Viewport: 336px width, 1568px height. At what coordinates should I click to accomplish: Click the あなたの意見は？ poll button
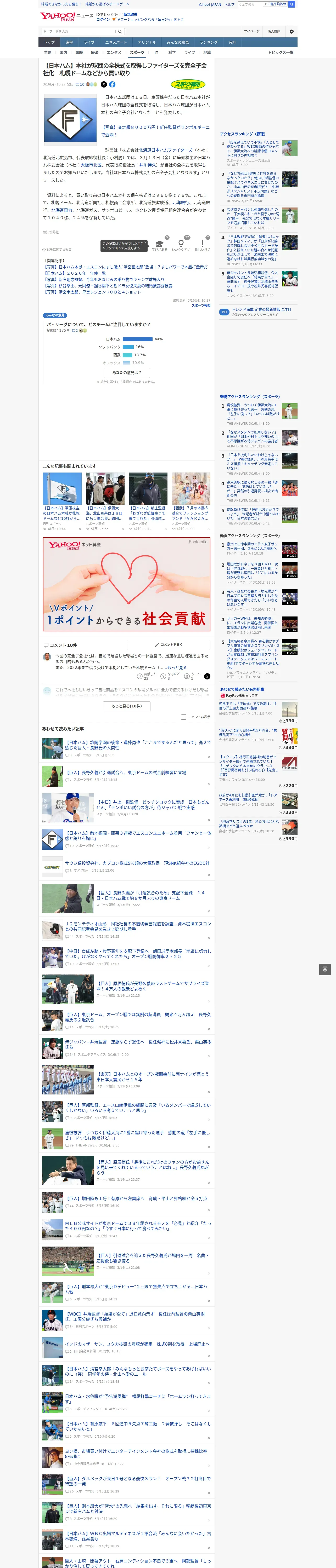127,372
